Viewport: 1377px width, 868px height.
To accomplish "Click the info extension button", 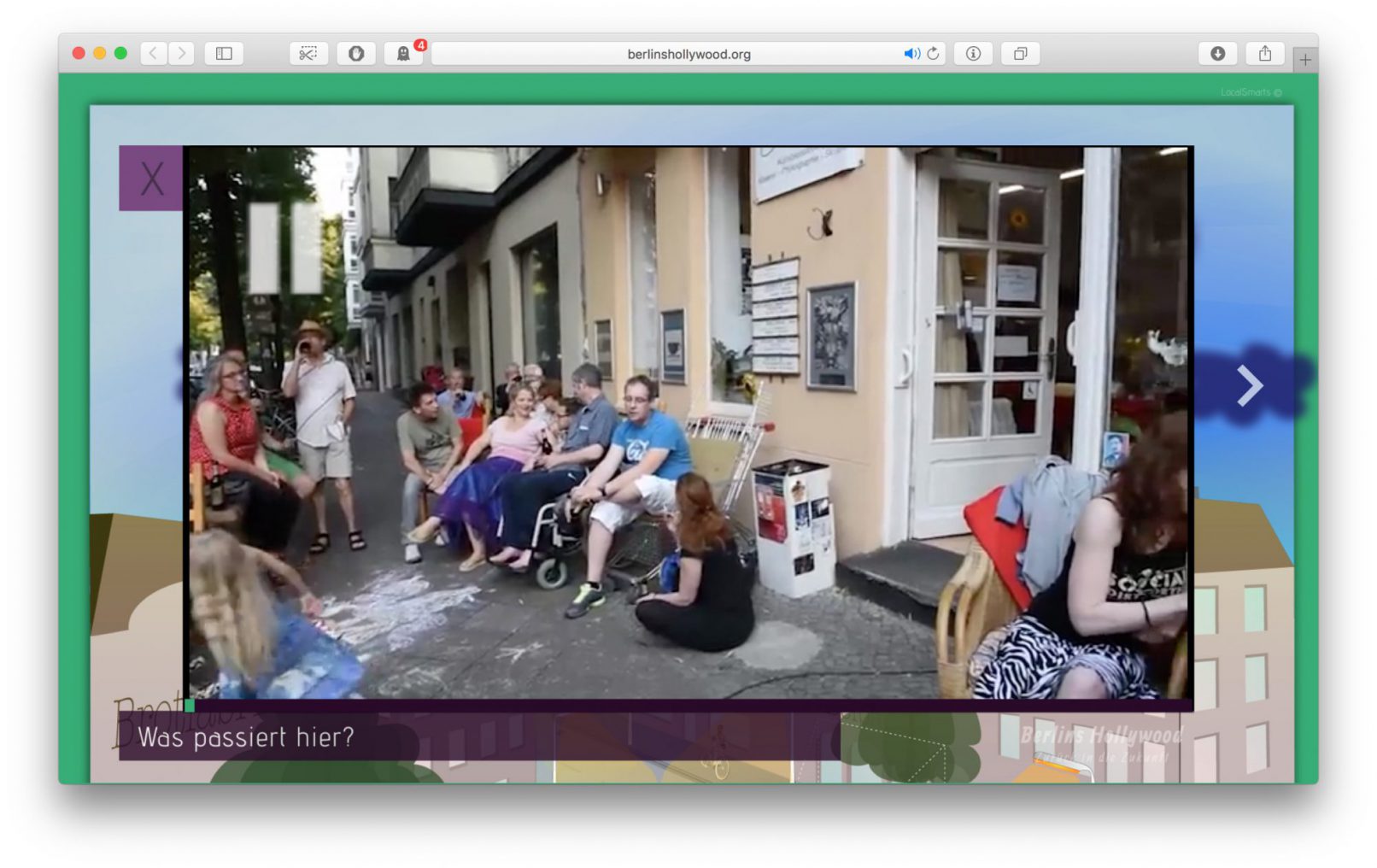I will 973,54.
